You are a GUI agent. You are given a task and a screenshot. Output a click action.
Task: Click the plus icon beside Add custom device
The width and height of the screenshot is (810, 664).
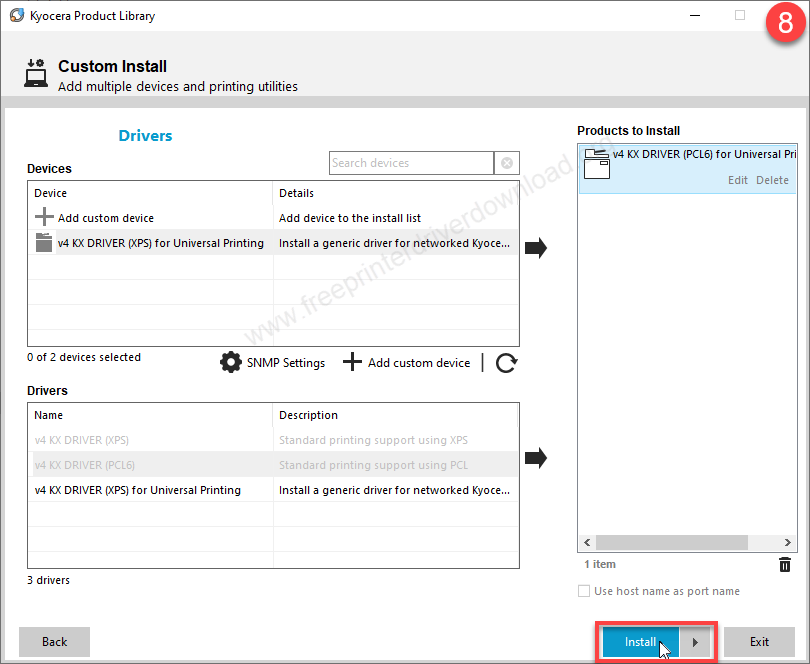(x=352, y=362)
